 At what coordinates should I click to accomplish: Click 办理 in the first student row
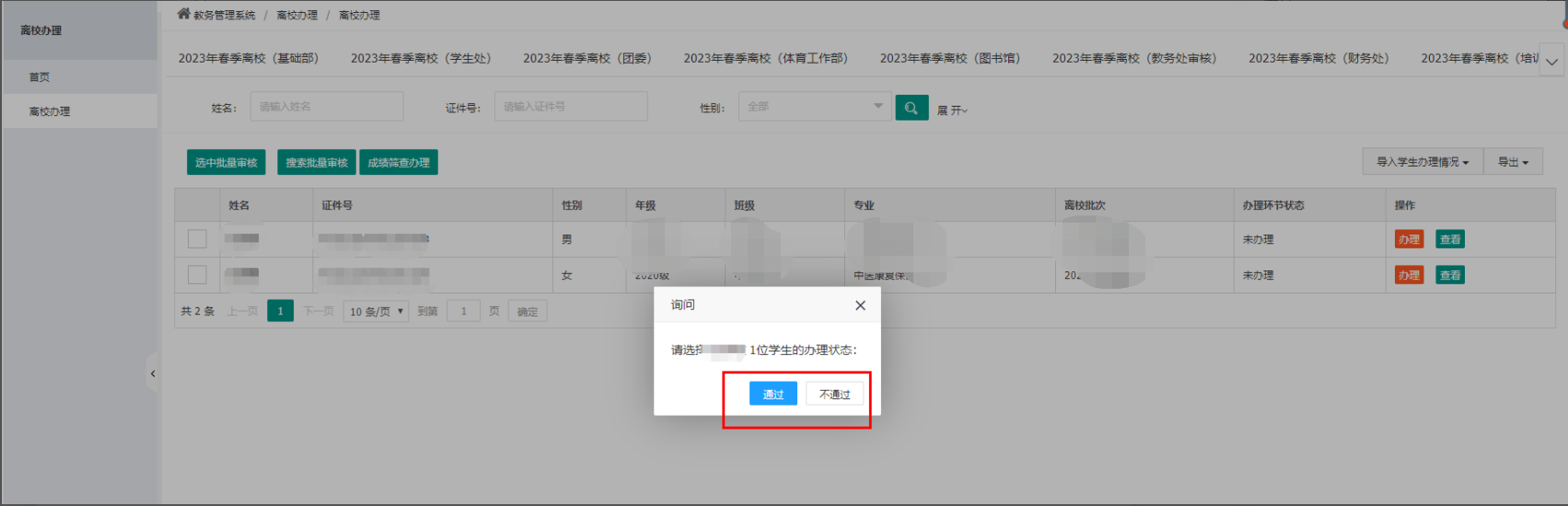click(x=1408, y=239)
